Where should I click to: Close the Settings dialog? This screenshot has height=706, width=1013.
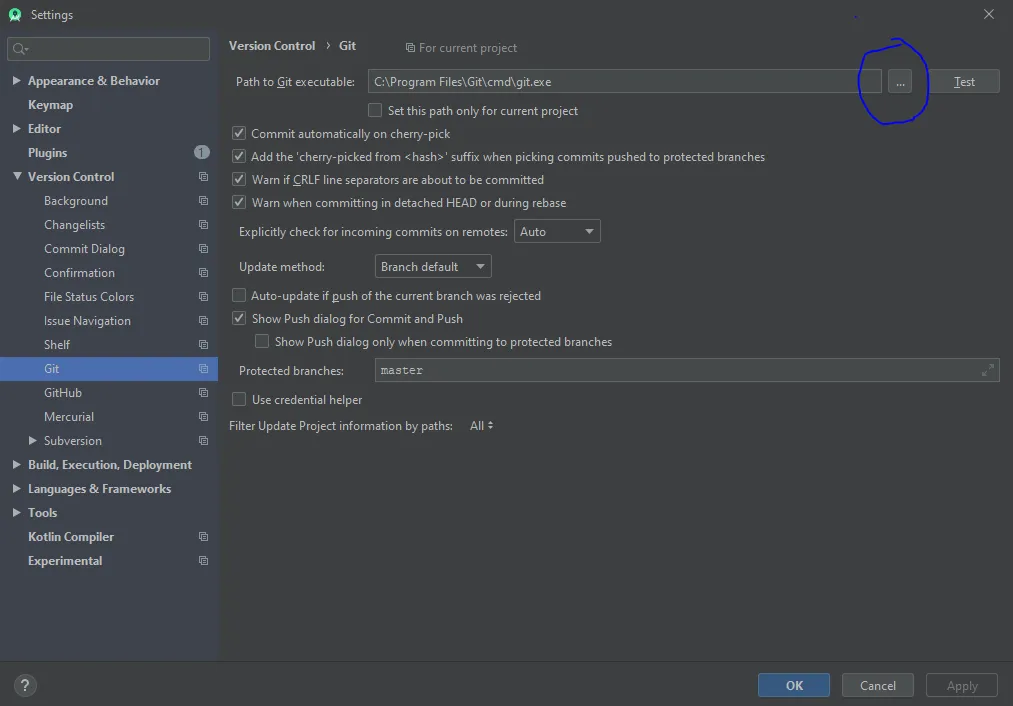click(x=988, y=14)
